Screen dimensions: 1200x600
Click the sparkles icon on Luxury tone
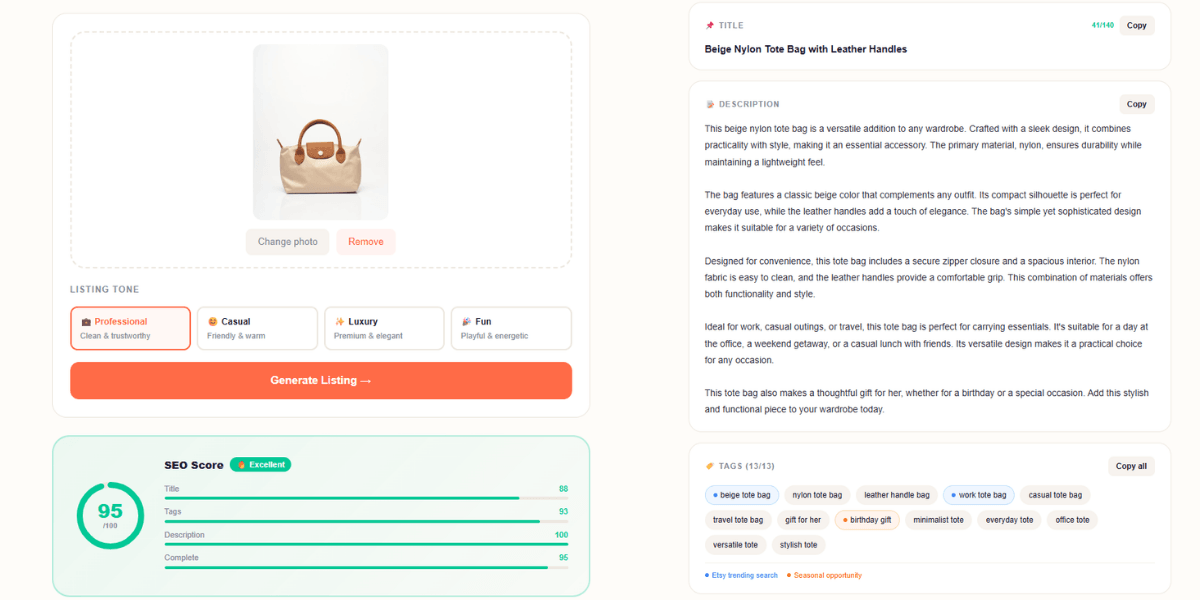[339, 322]
